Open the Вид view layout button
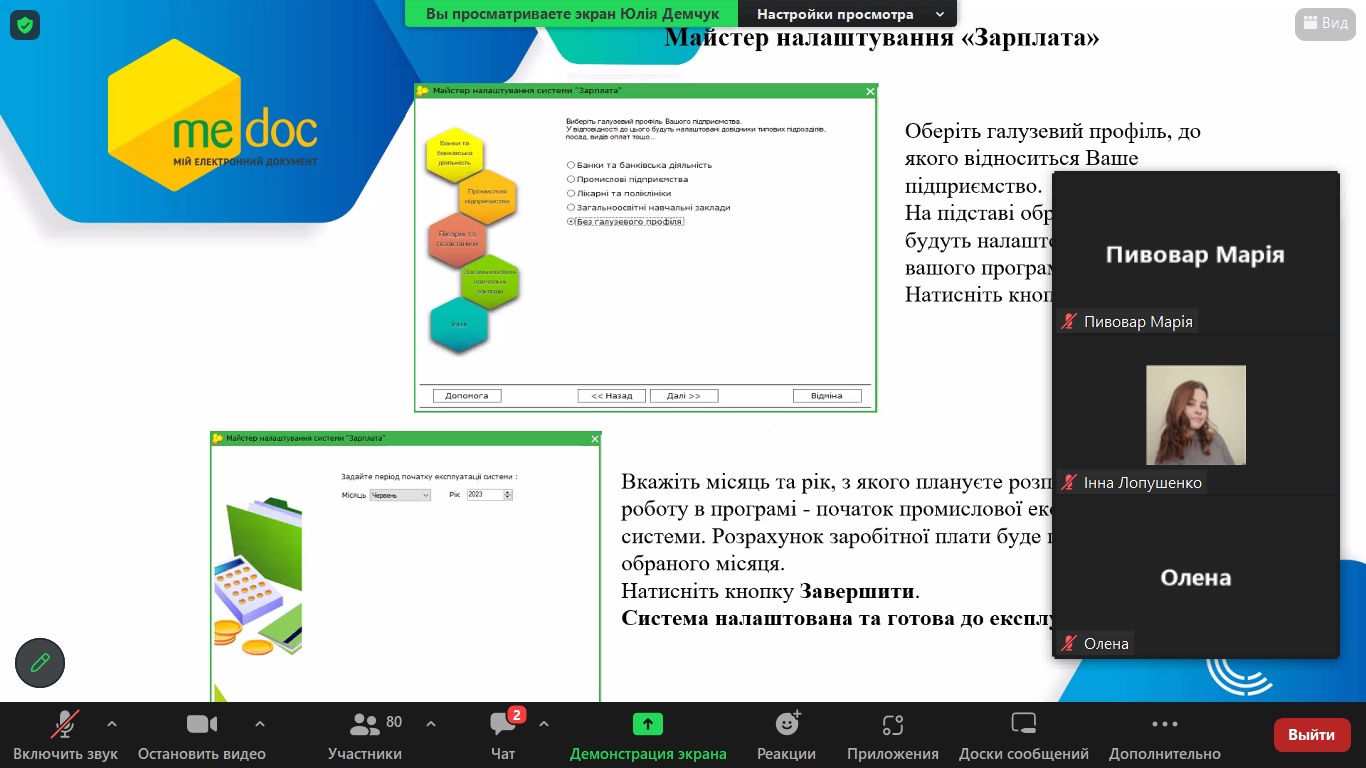 pyautogui.click(x=1325, y=24)
